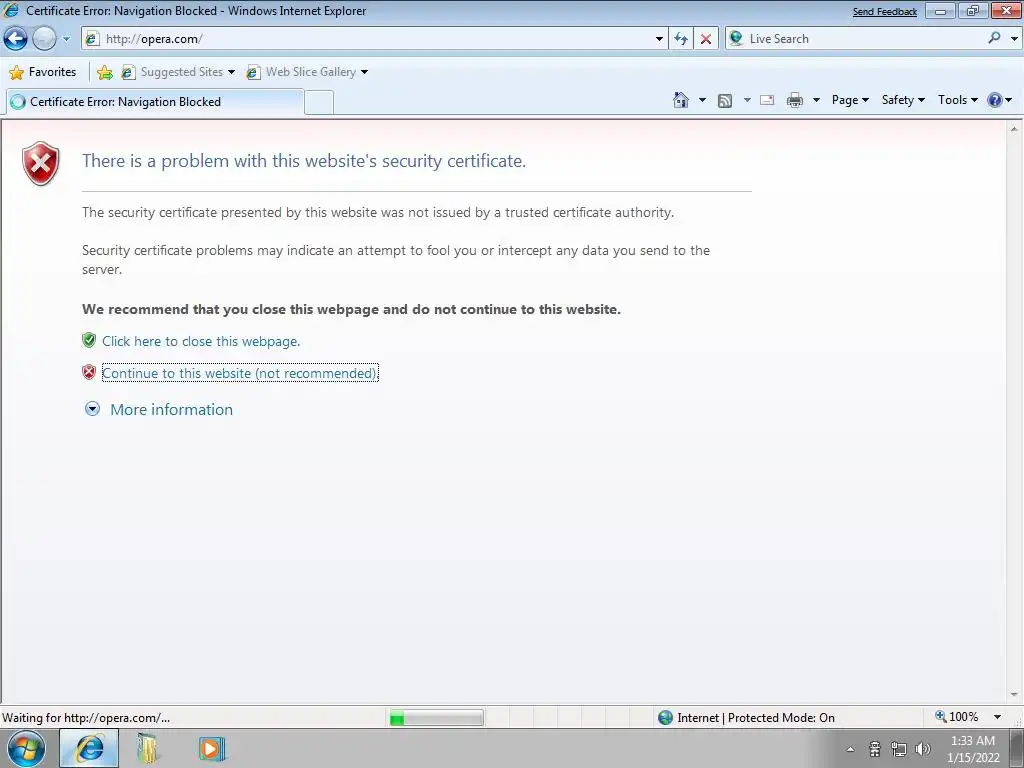
Task: Click 'Waiting for http://opera.com/...' status text
Action: [86, 718]
